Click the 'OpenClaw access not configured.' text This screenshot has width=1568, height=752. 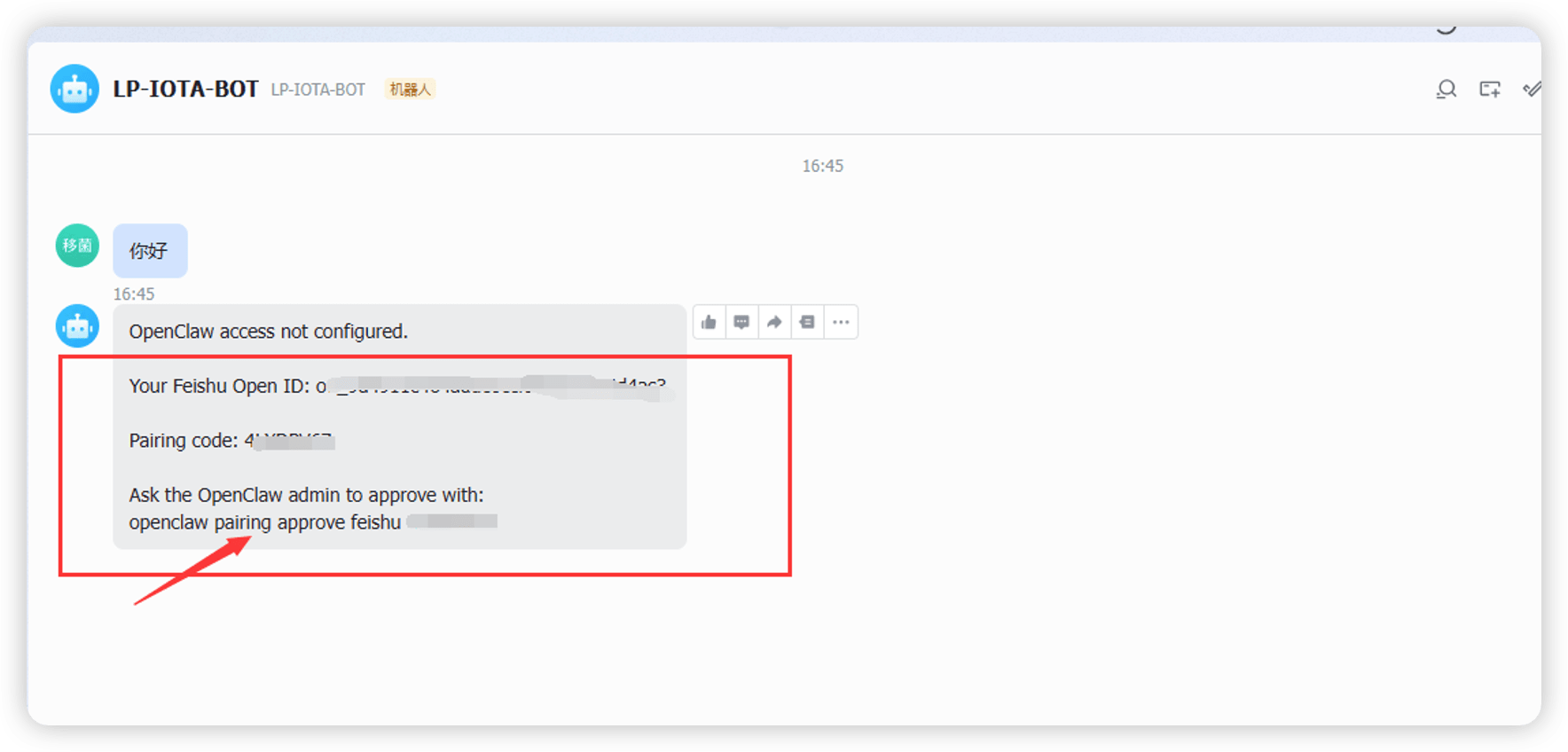(x=268, y=332)
